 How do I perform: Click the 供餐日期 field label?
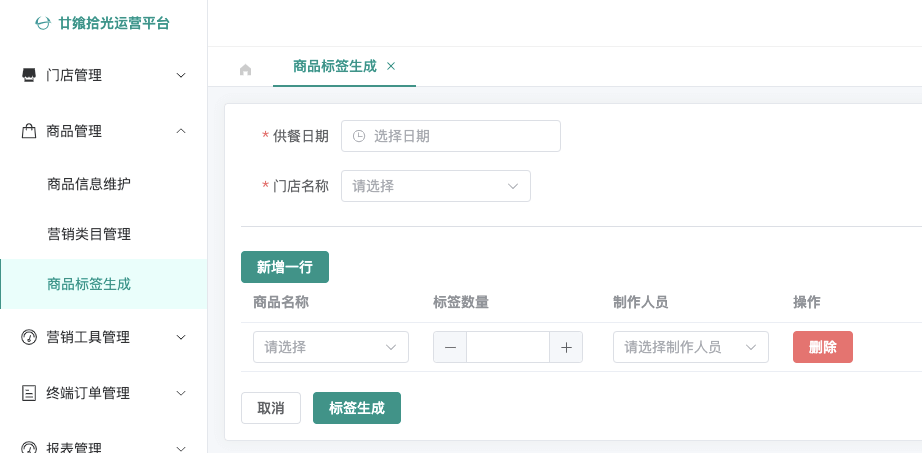pos(300,136)
